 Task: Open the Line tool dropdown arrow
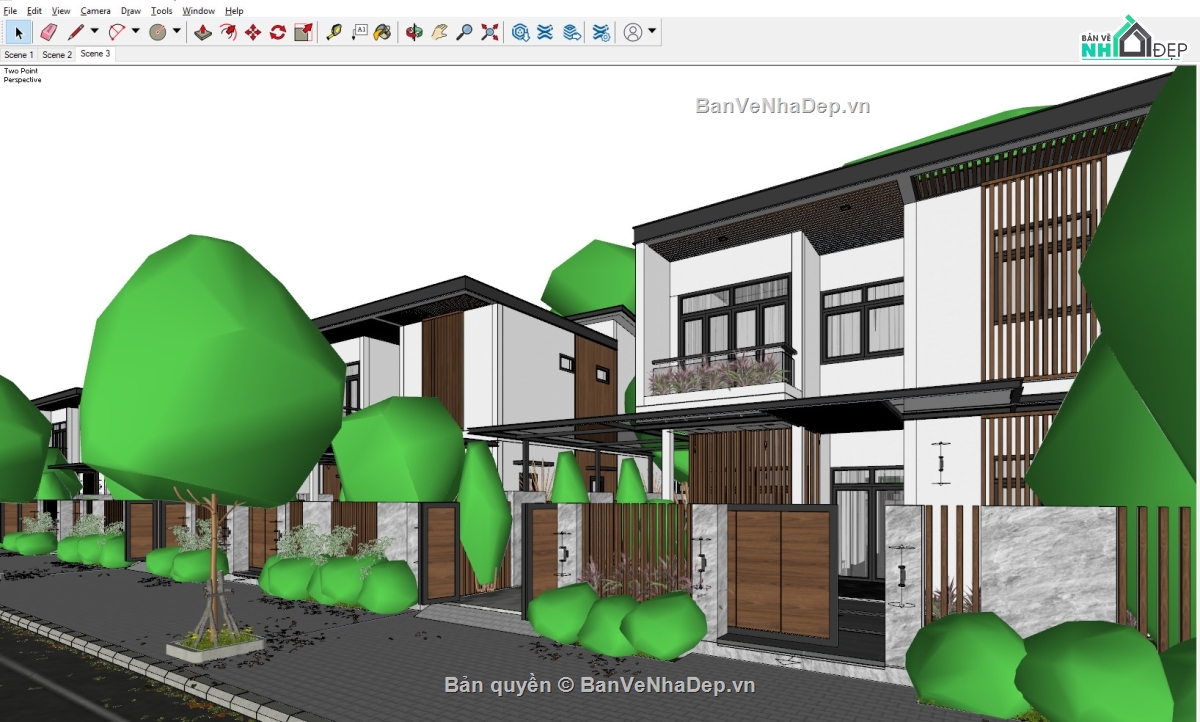point(95,31)
